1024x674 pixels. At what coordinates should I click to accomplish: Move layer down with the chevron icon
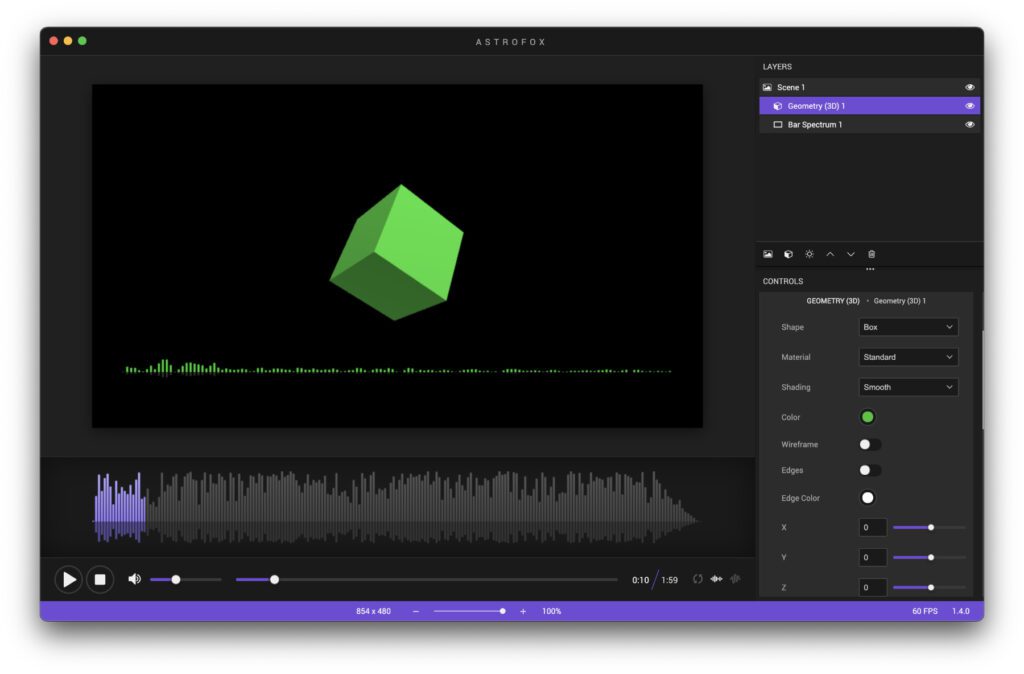pos(851,254)
